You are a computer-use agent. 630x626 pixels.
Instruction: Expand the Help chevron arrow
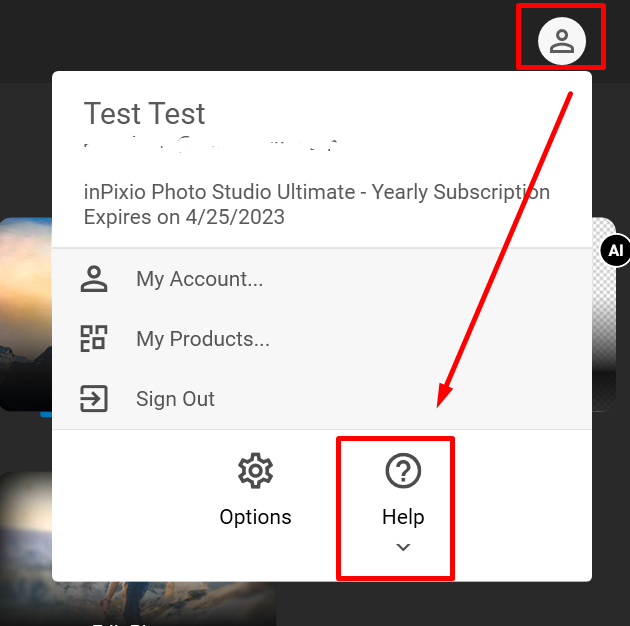coord(403,547)
